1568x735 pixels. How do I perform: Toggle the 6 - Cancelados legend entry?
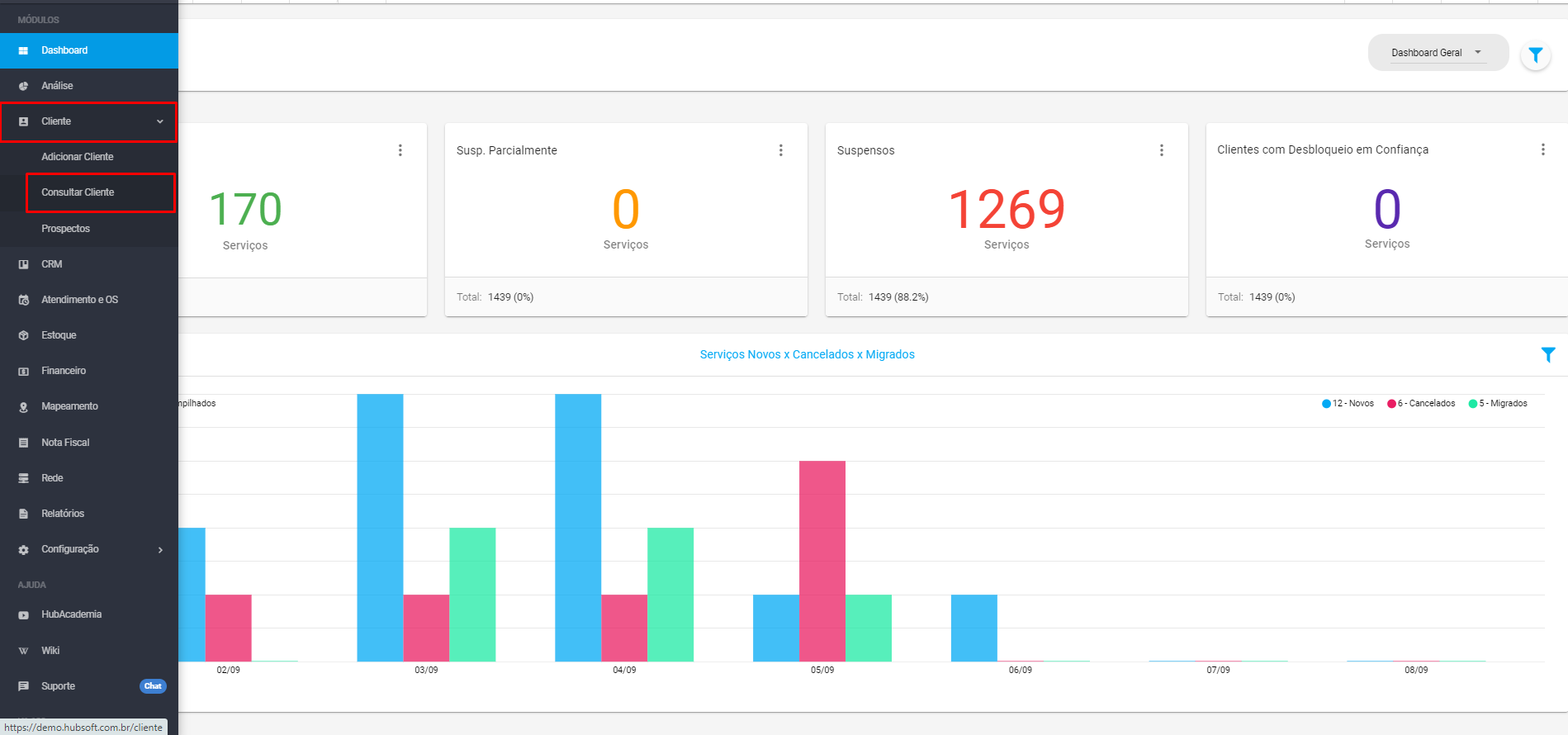(1421, 404)
